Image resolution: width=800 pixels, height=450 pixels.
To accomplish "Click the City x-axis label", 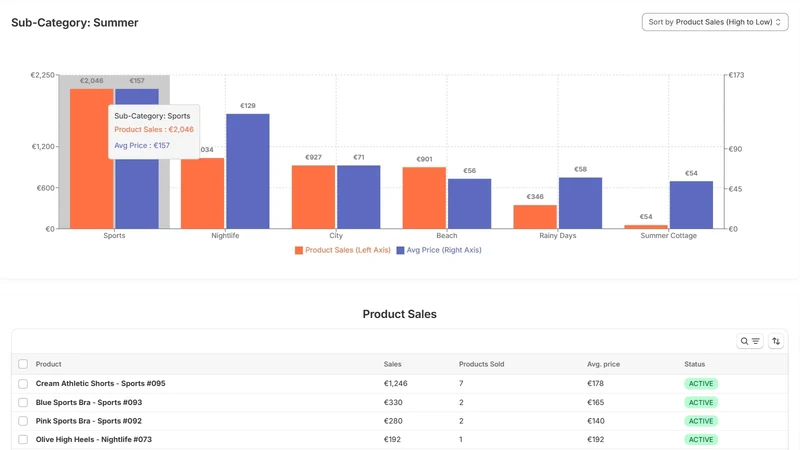I will tap(336, 236).
